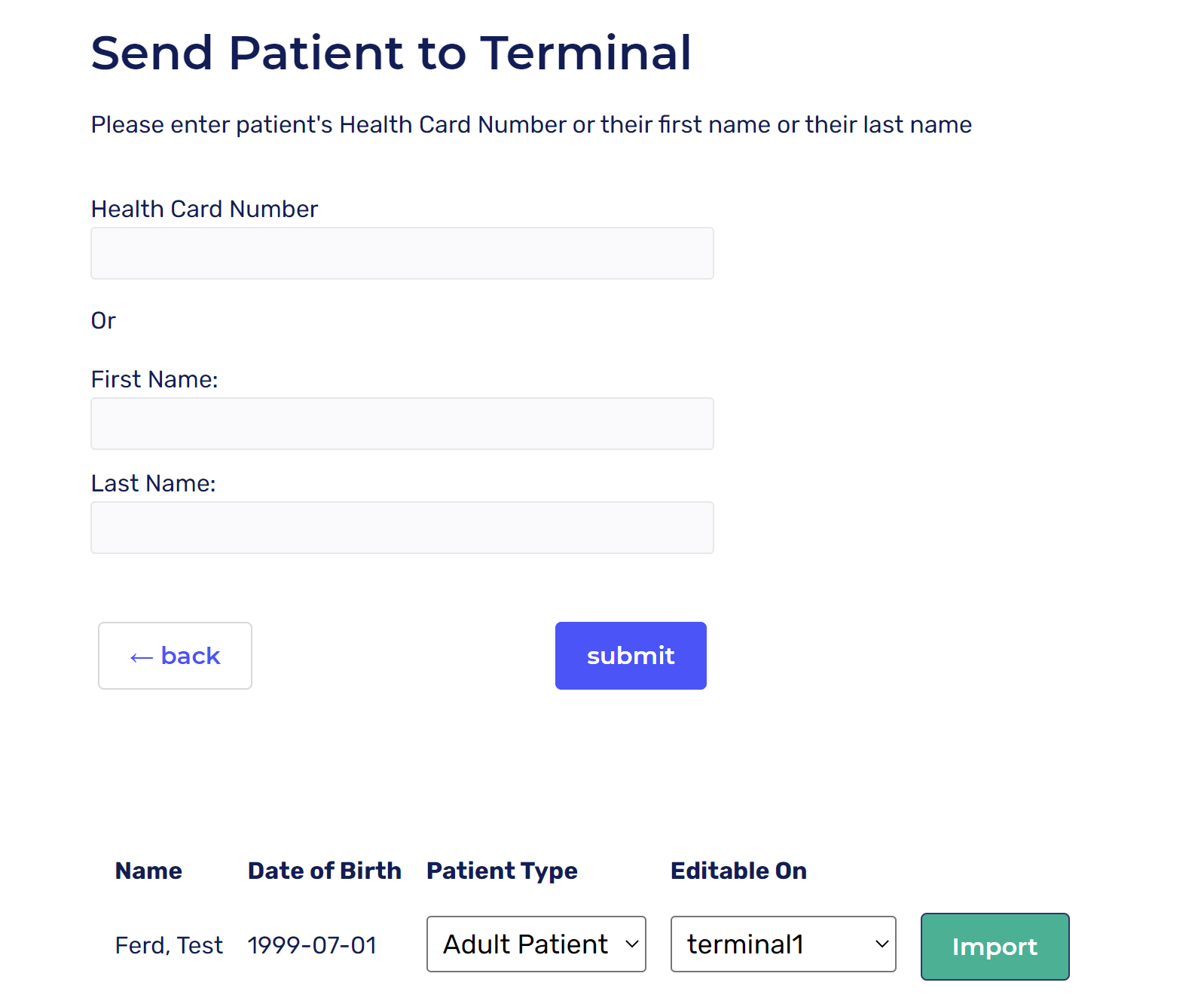1204x1007 pixels.
Task: Open the Adult Patient type dropdown
Action: click(536, 944)
